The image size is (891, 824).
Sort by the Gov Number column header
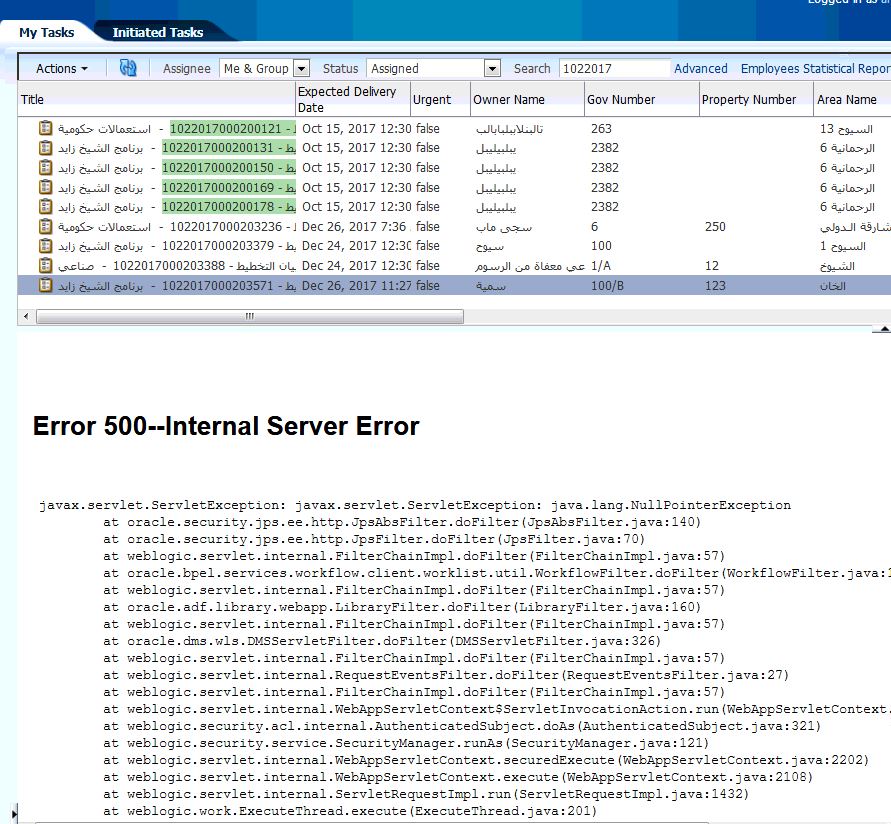642,99
